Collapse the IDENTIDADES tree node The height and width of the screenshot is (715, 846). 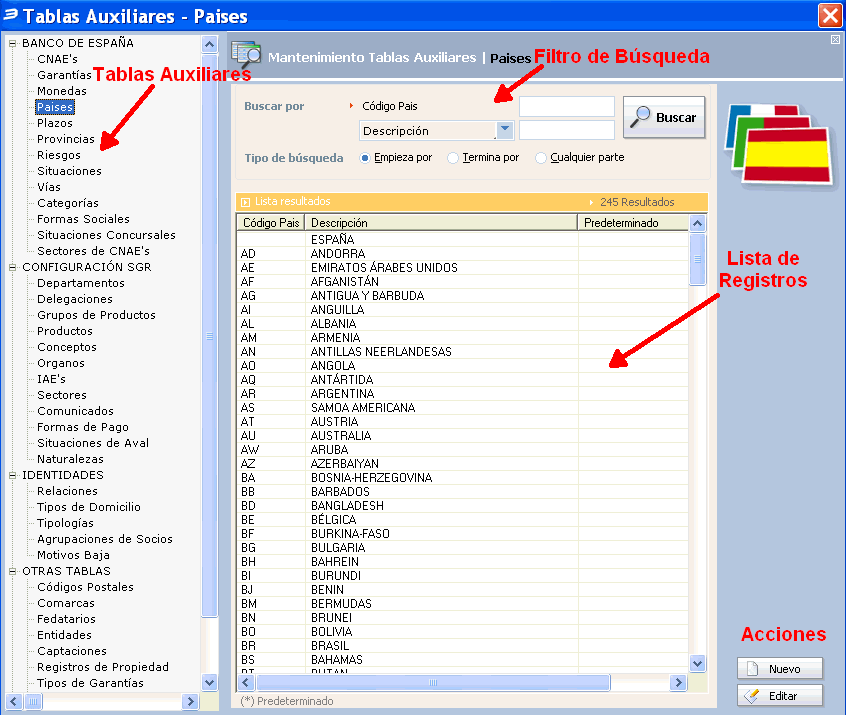pos(12,475)
